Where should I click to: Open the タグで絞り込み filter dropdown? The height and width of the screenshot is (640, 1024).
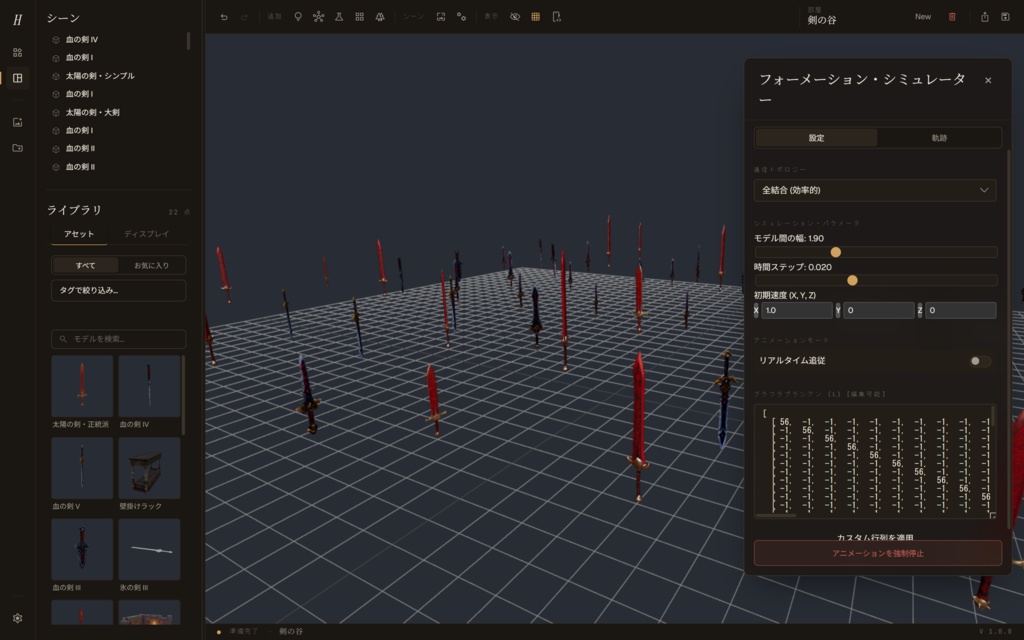pyautogui.click(x=118, y=291)
